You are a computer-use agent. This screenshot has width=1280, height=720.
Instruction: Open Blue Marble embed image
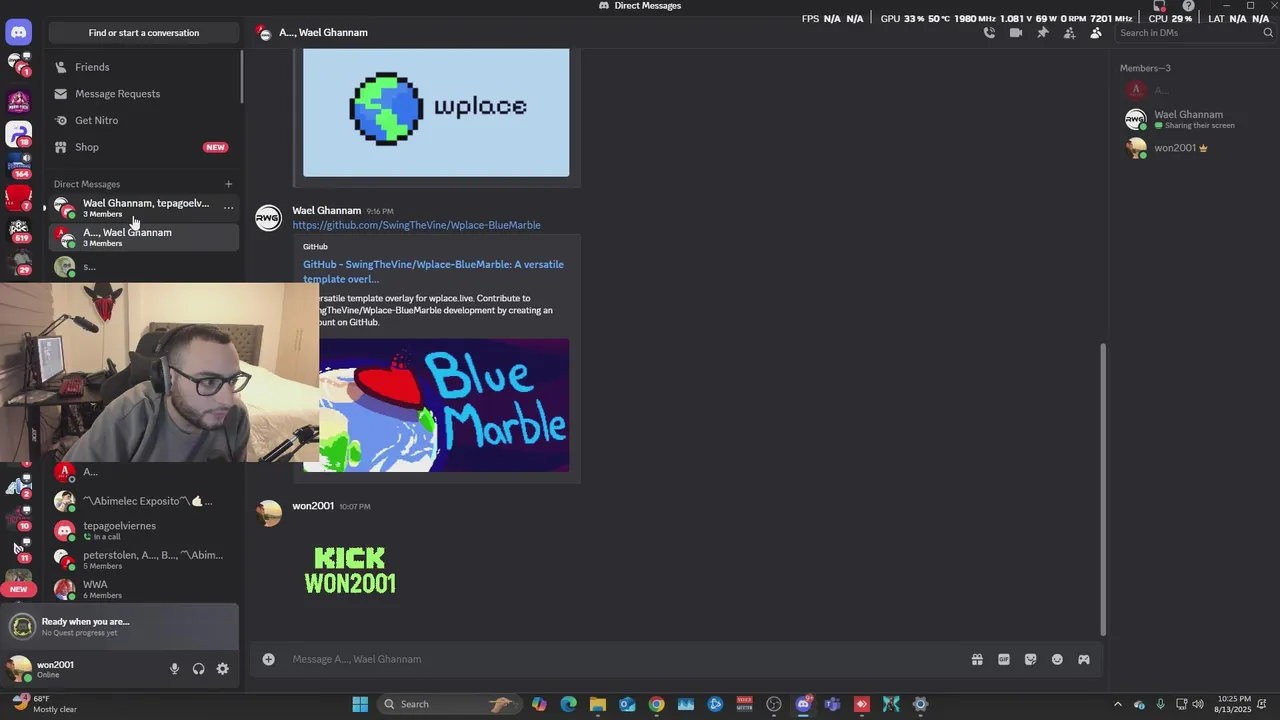click(x=444, y=405)
